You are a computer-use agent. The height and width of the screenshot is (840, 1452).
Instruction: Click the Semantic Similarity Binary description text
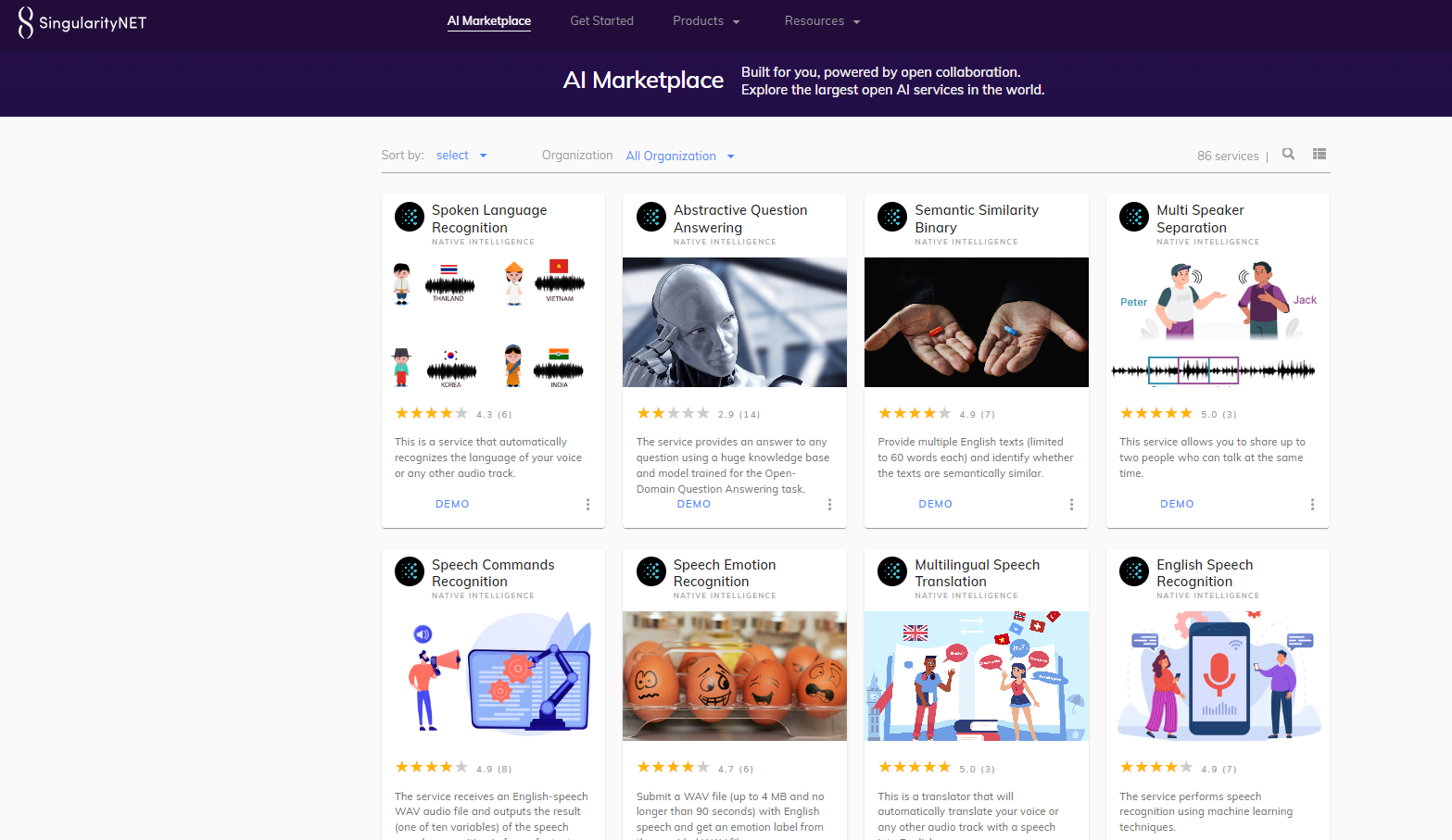(976, 458)
